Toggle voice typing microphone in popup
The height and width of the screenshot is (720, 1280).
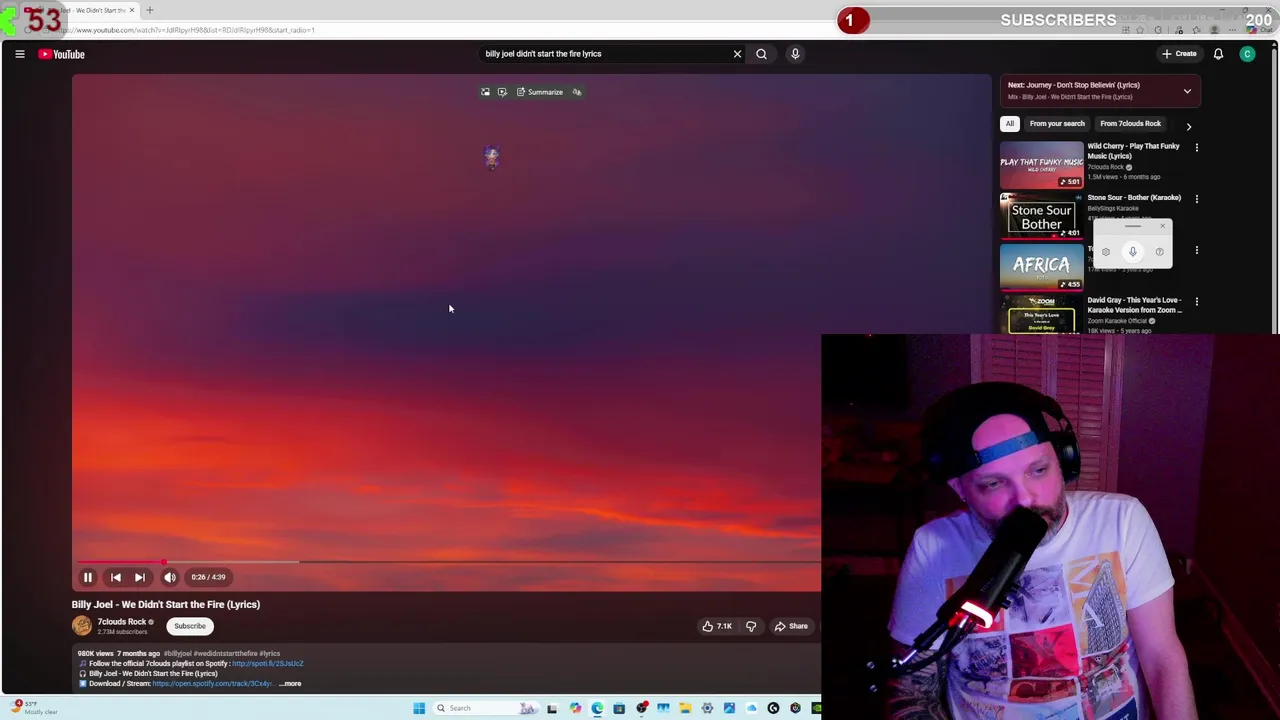(1132, 252)
